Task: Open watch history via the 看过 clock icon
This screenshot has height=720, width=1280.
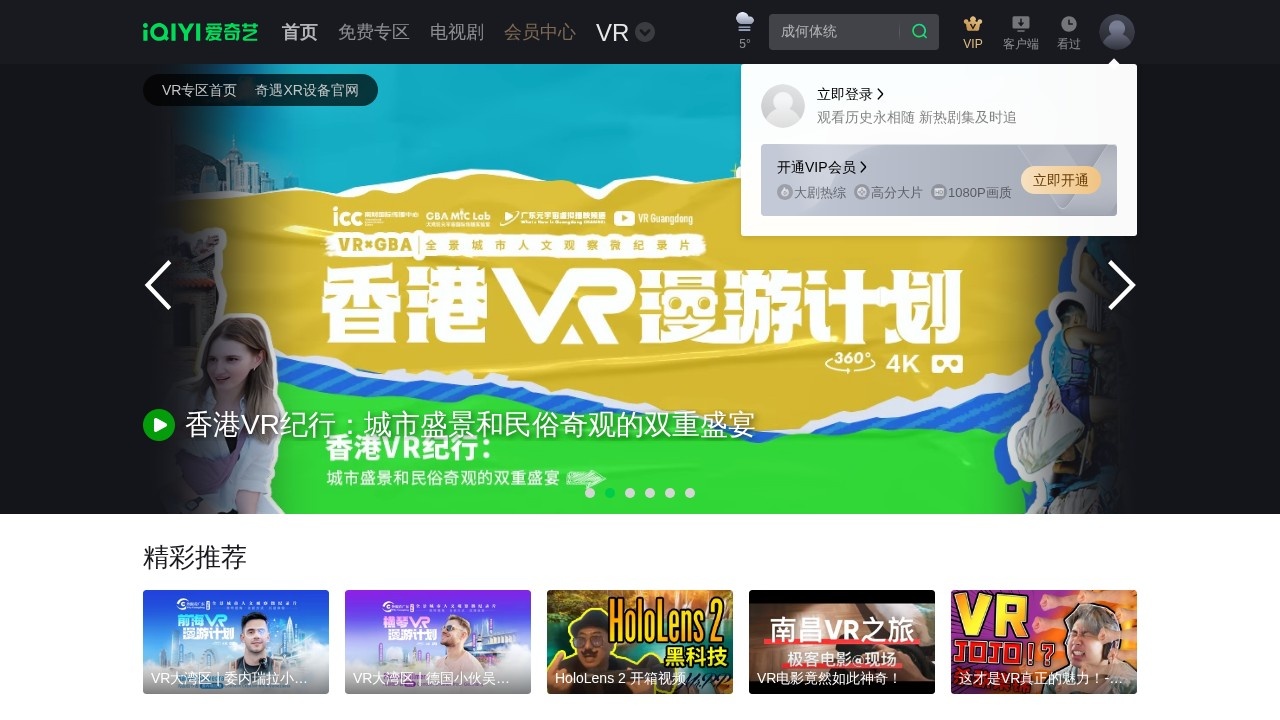Action: (1068, 25)
